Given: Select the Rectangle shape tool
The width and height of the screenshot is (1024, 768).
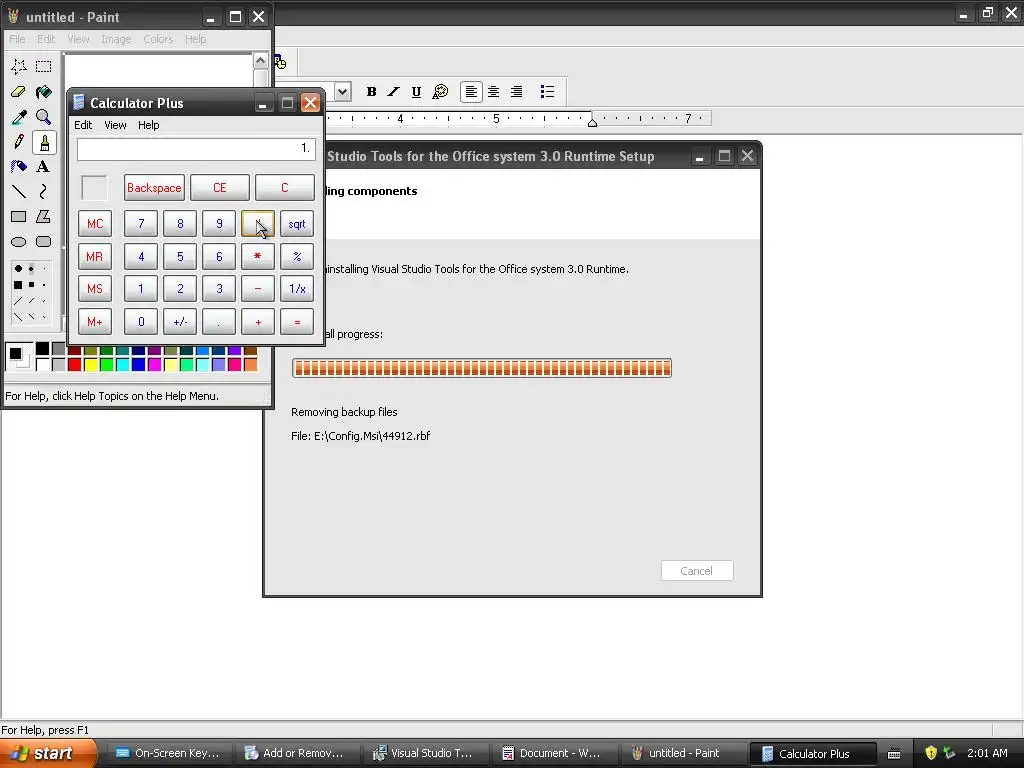Looking at the screenshot, I should click(18, 216).
